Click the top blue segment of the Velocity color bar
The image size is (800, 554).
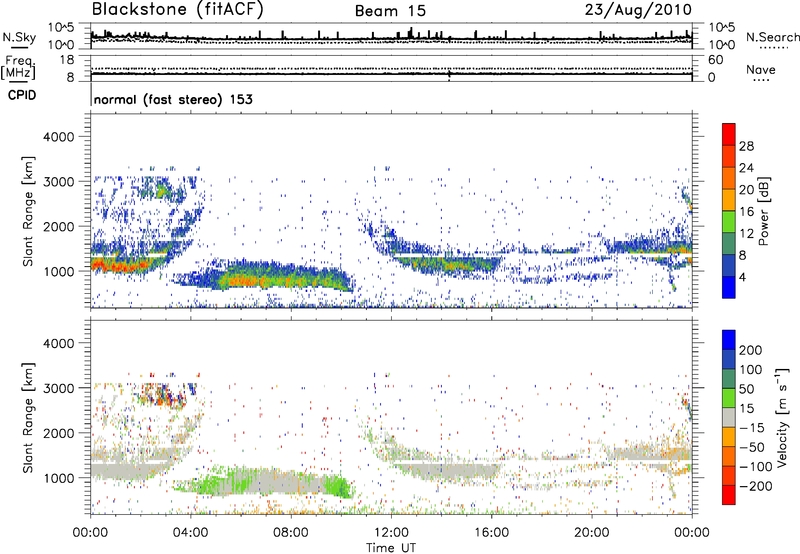[x=729, y=340]
